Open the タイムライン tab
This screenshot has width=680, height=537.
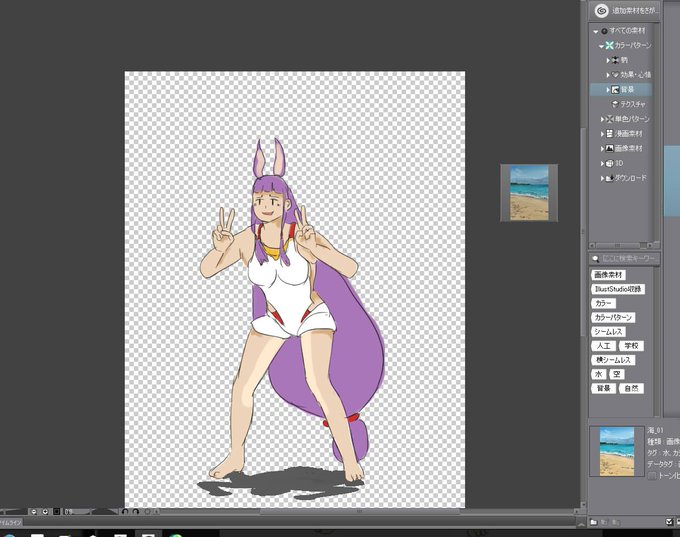point(10,523)
